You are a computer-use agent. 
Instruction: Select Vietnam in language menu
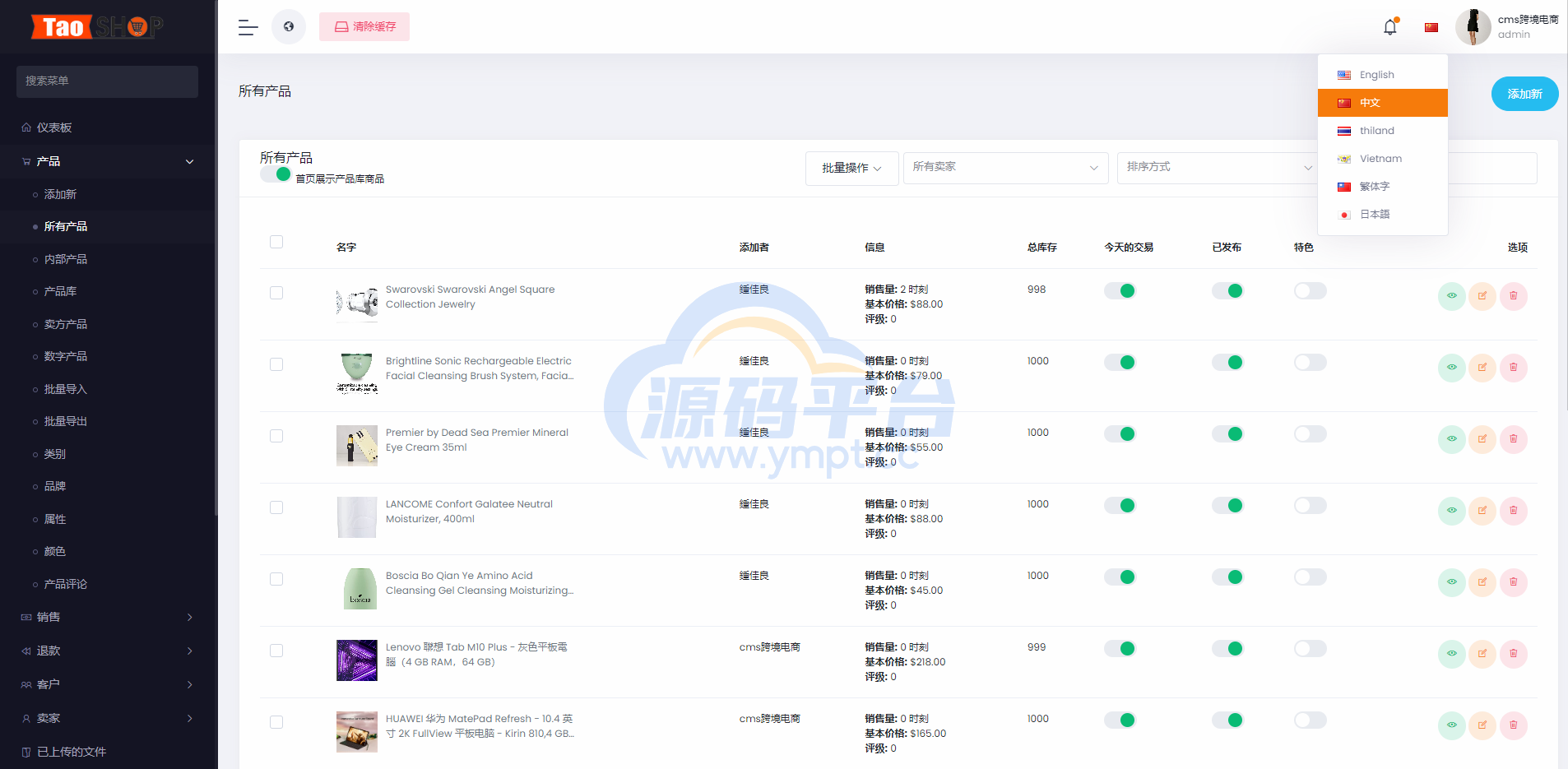pyautogui.click(x=1382, y=159)
